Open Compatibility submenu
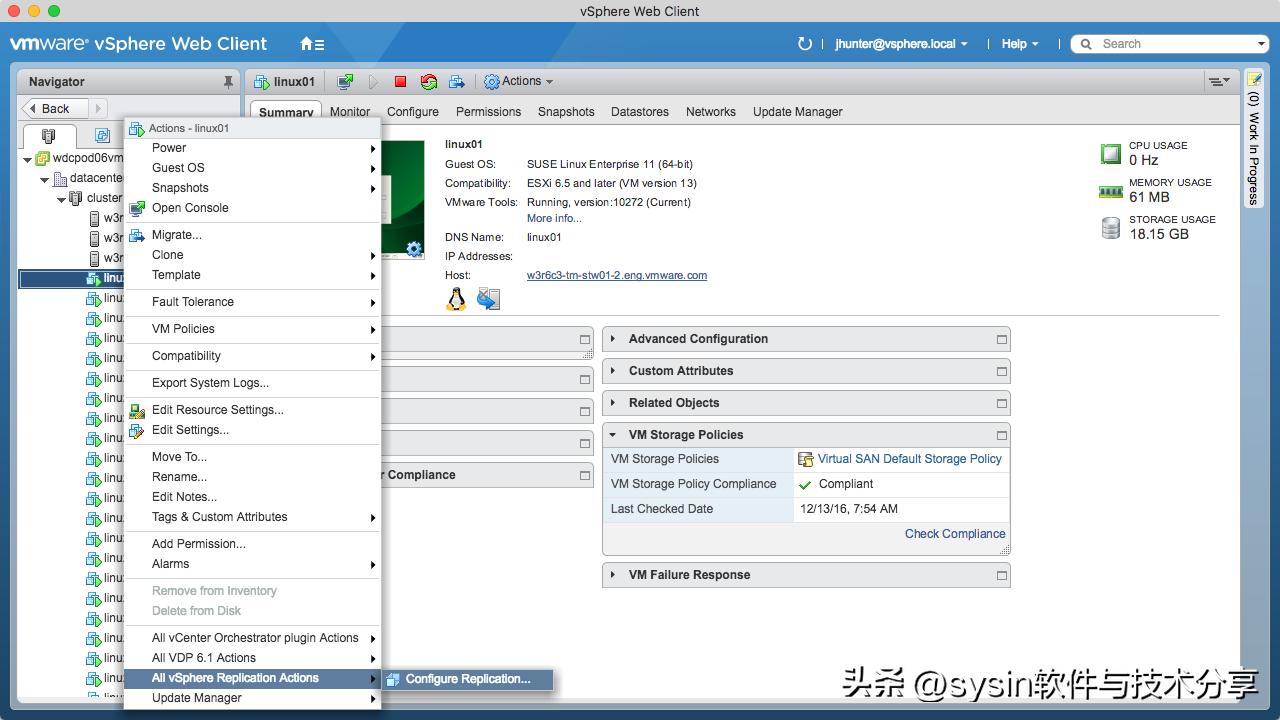This screenshot has width=1280, height=720. click(x=252, y=356)
